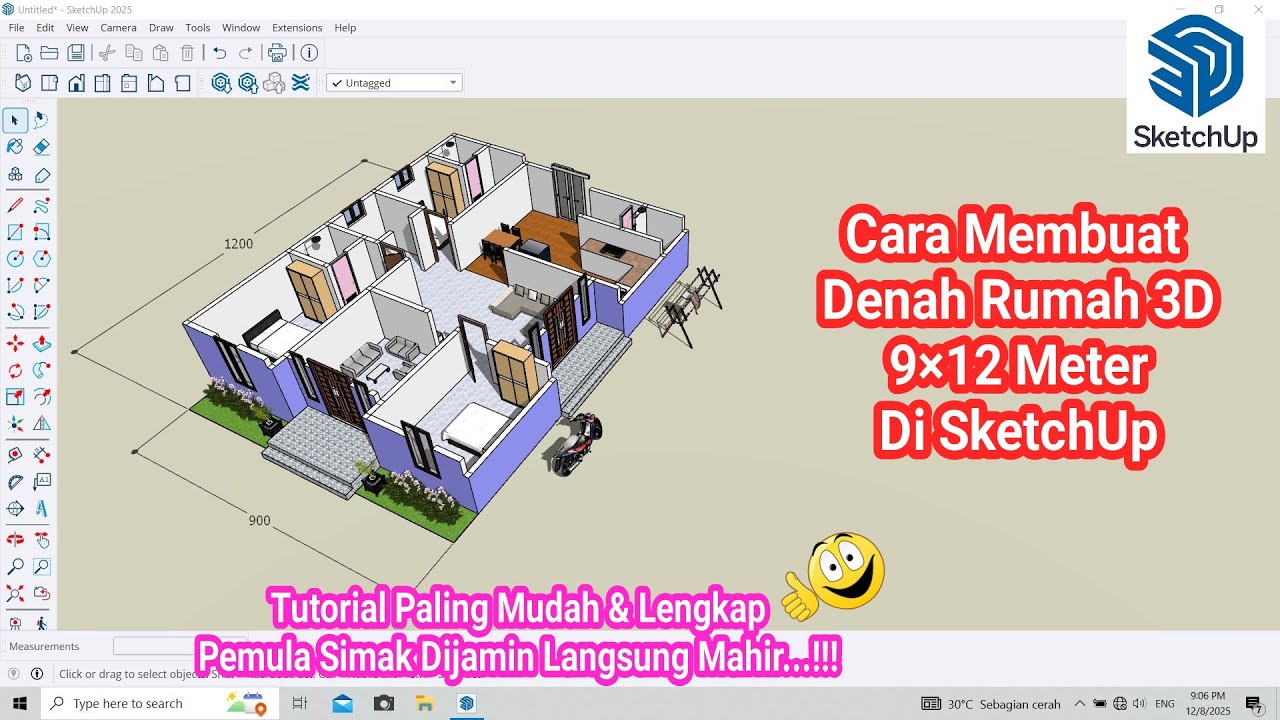Screen dimensions: 1280x720
Task: Choose the Freehand tool
Action: tap(41, 206)
